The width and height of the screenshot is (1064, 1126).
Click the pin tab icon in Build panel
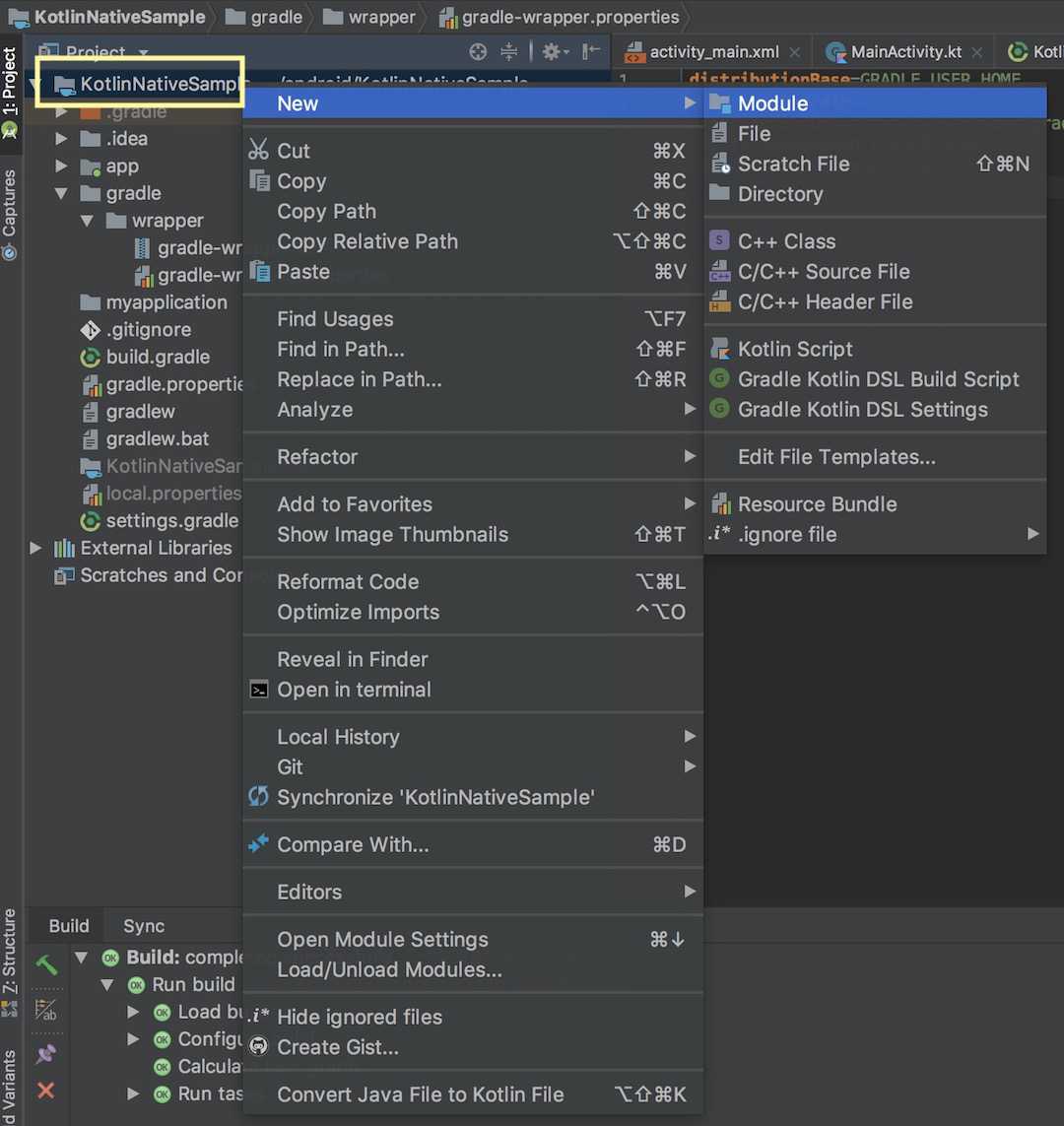coord(46,1053)
